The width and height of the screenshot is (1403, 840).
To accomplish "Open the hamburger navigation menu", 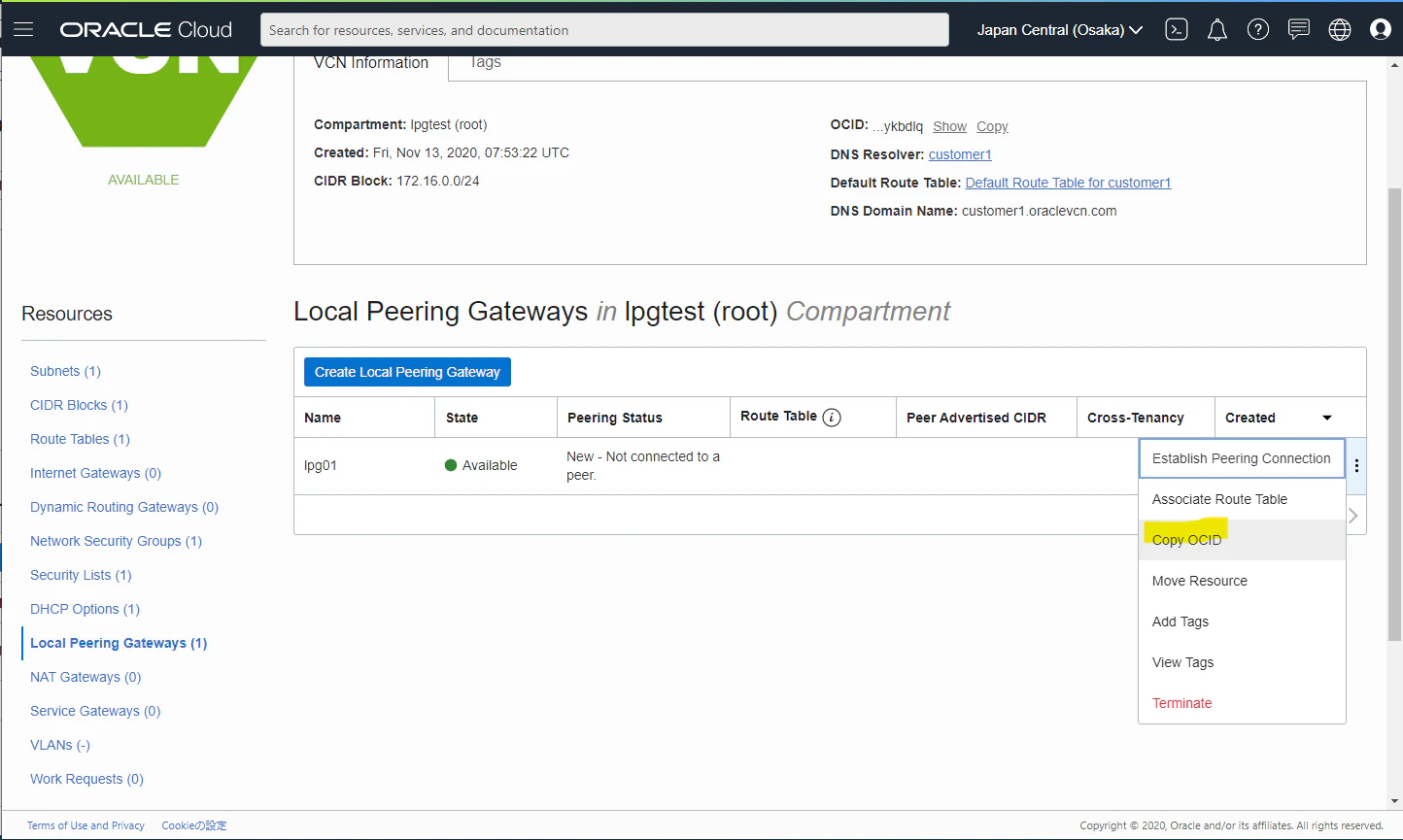I will [x=23, y=29].
